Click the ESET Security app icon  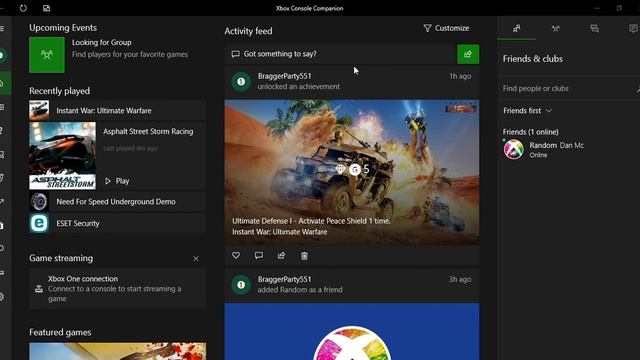(39, 223)
